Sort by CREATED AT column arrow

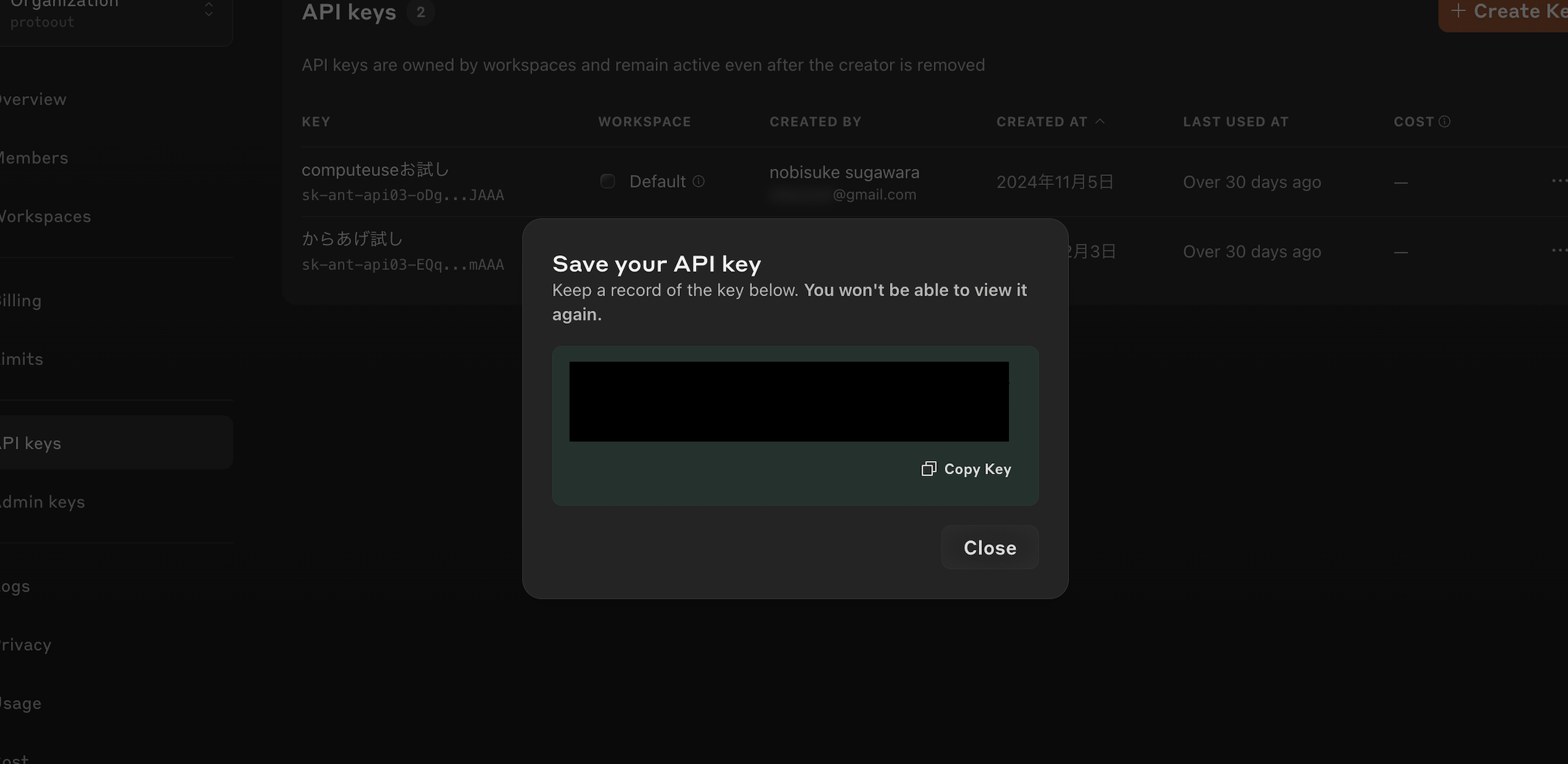pyautogui.click(x=1100, y=122)
